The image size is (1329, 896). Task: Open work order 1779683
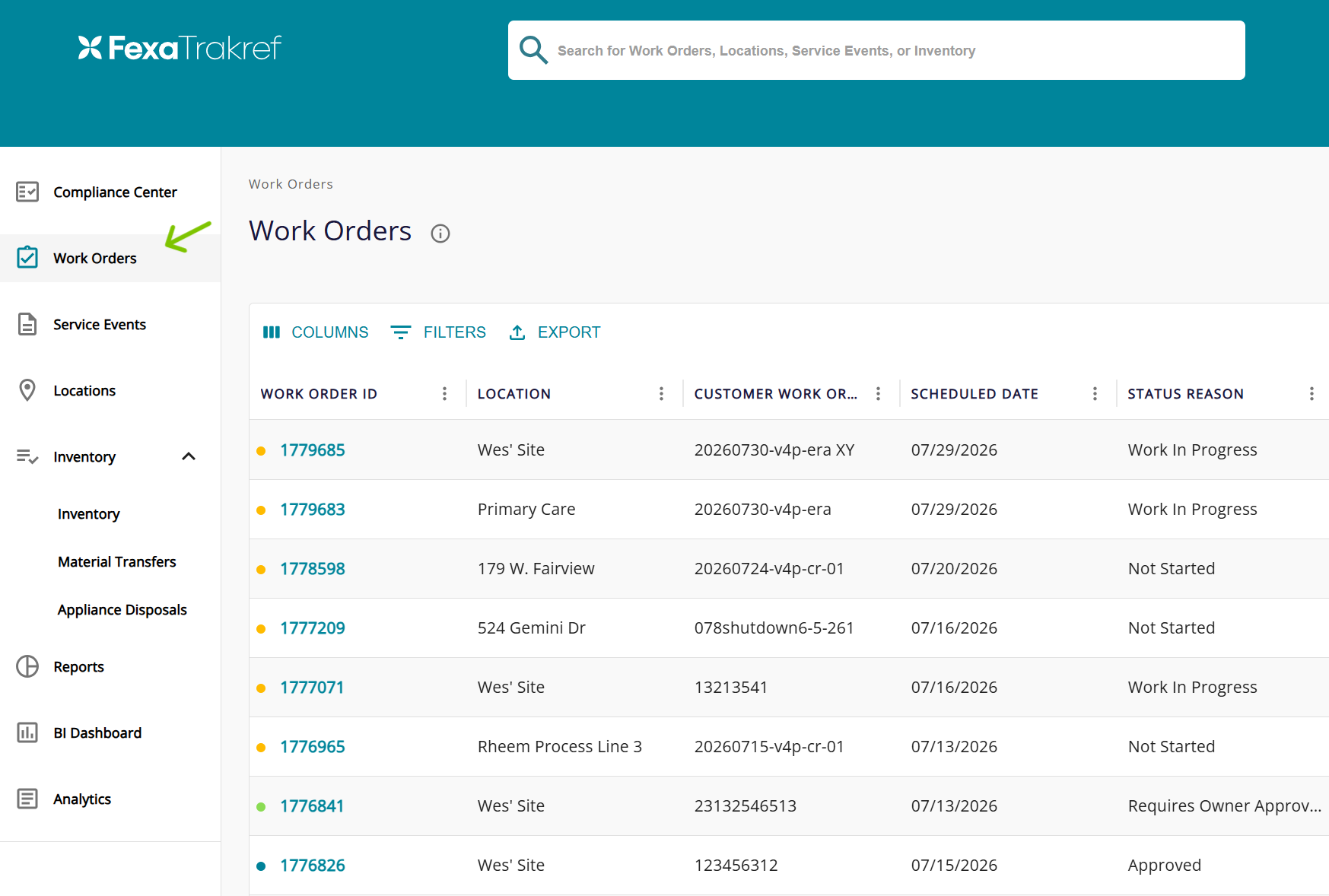(313, 510)
